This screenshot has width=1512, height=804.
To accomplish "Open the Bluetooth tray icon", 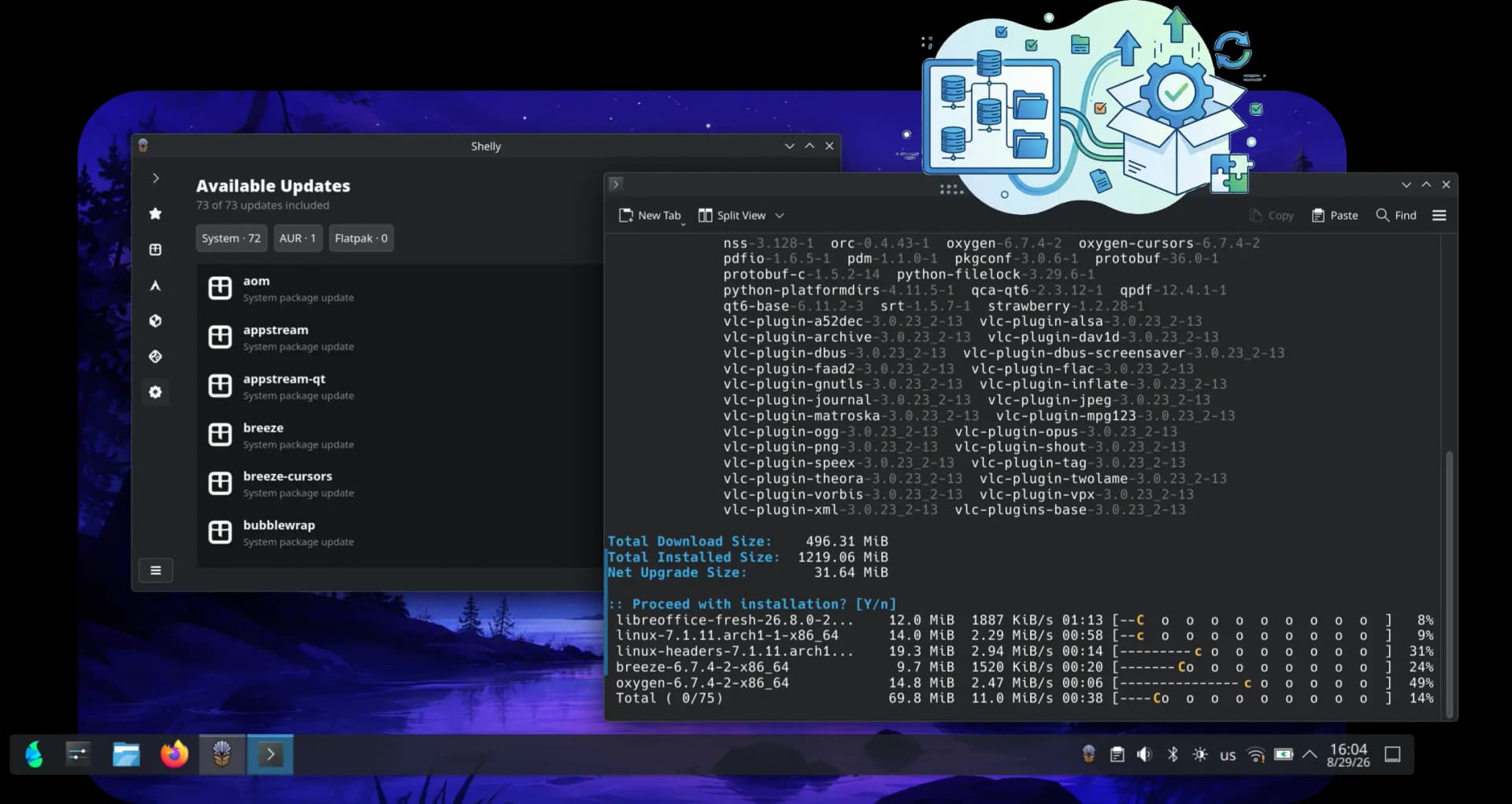I will coord(1173,754).
